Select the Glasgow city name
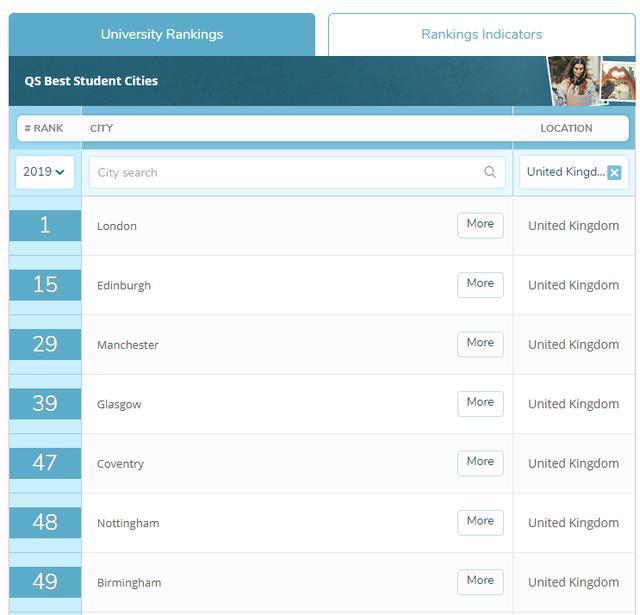 point(119,404)
